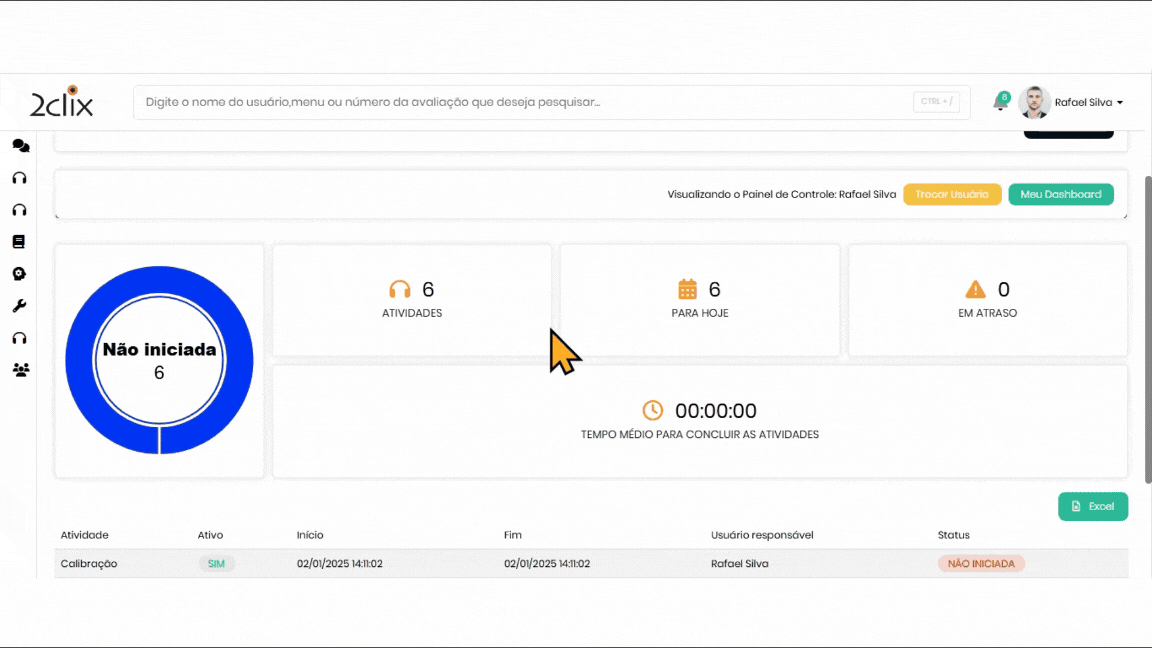Image resolution: width=1152 pixels, height=648 pixels.
Task: Sort by the Status column header
Action: tap(953, 535)
